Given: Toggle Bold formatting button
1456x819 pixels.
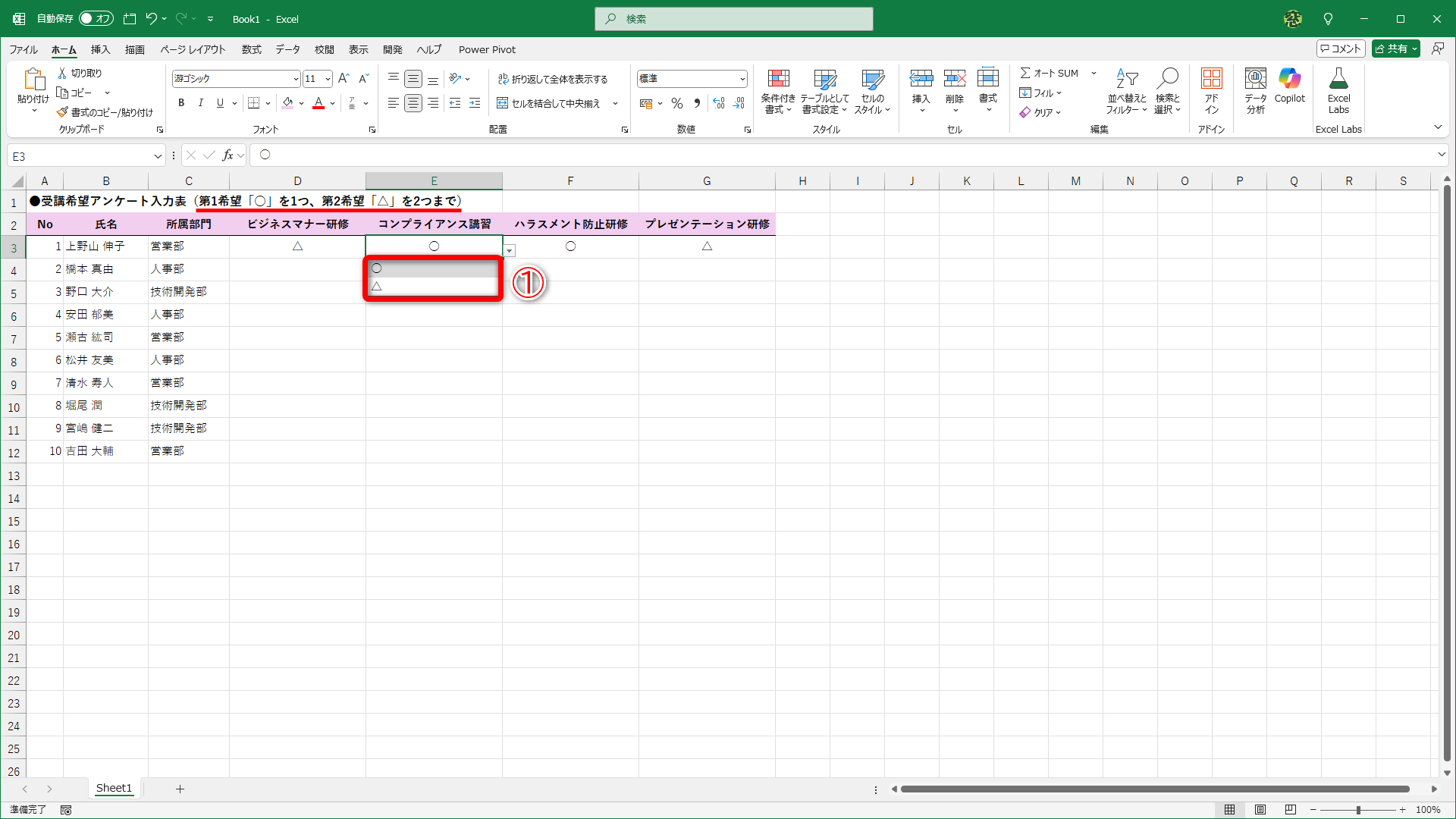Looking at the screenshot, I should (x=181, y=103).
